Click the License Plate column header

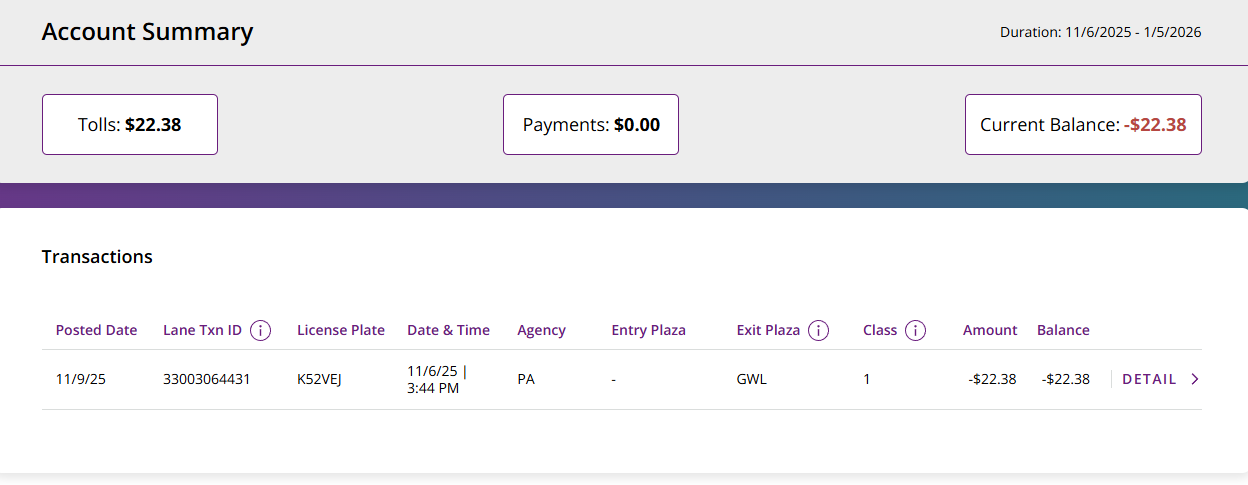(341, 330)
